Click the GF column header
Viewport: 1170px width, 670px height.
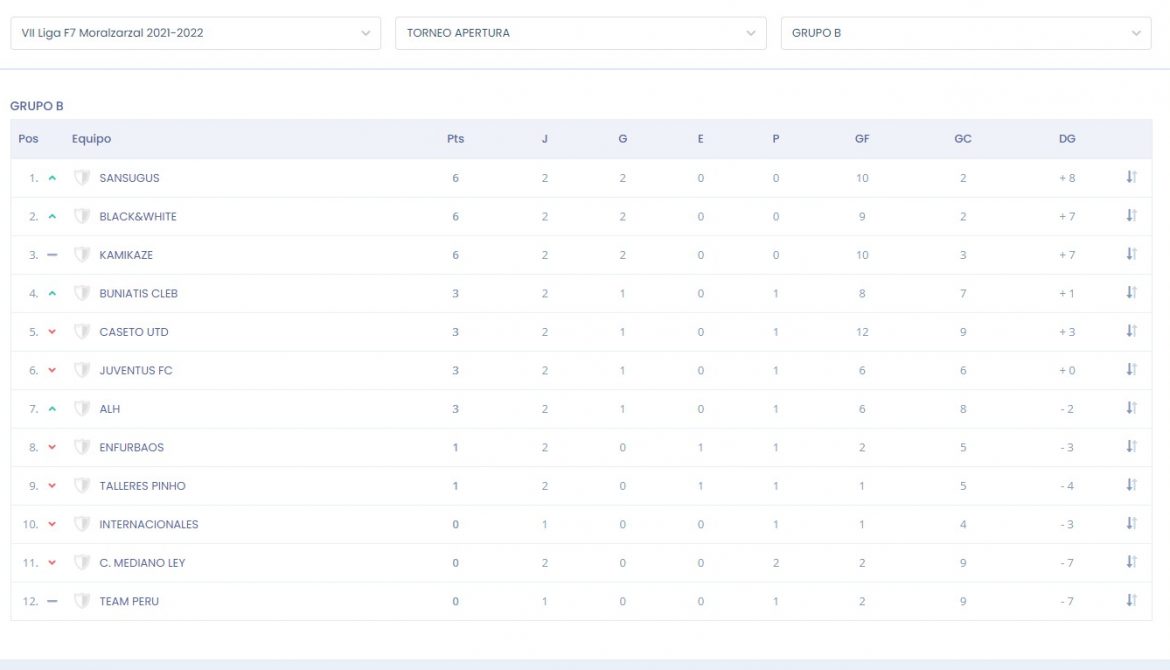[x=862, y=139]
